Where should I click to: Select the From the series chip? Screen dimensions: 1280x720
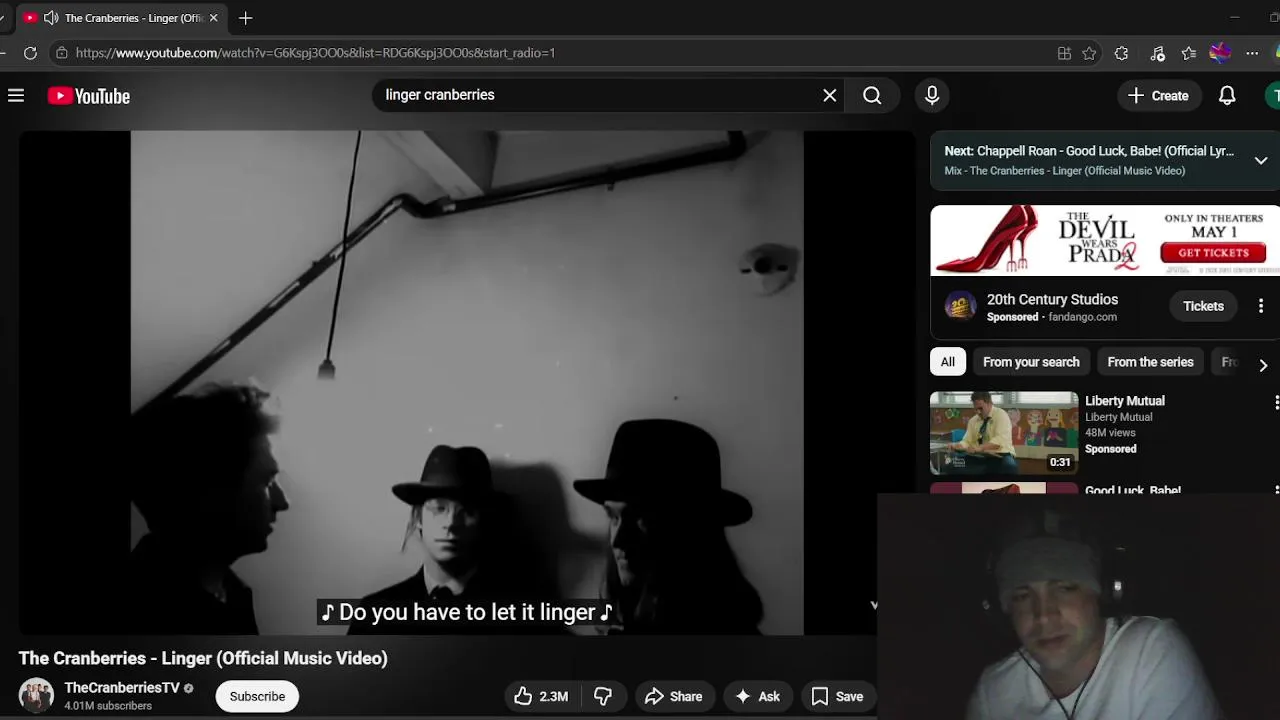point(1150,362)
